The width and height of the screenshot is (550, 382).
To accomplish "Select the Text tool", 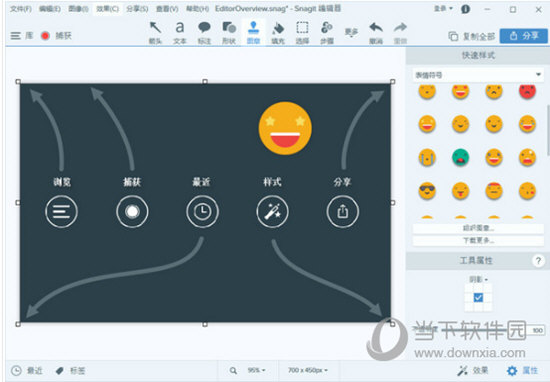I will pos(180,33).
